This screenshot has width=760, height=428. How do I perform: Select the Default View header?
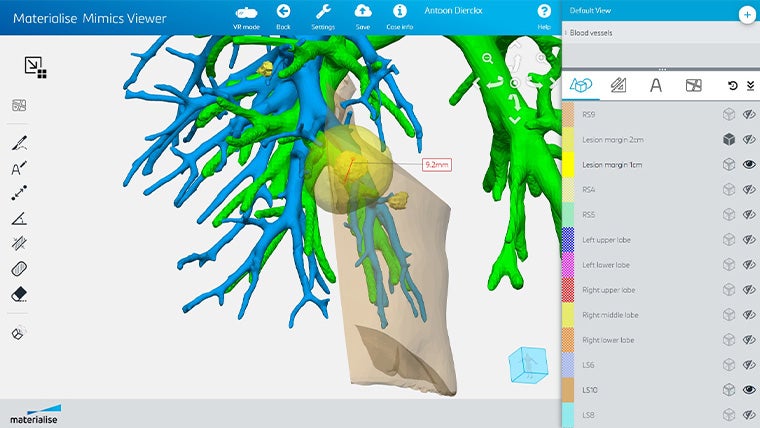pos(590,10)
